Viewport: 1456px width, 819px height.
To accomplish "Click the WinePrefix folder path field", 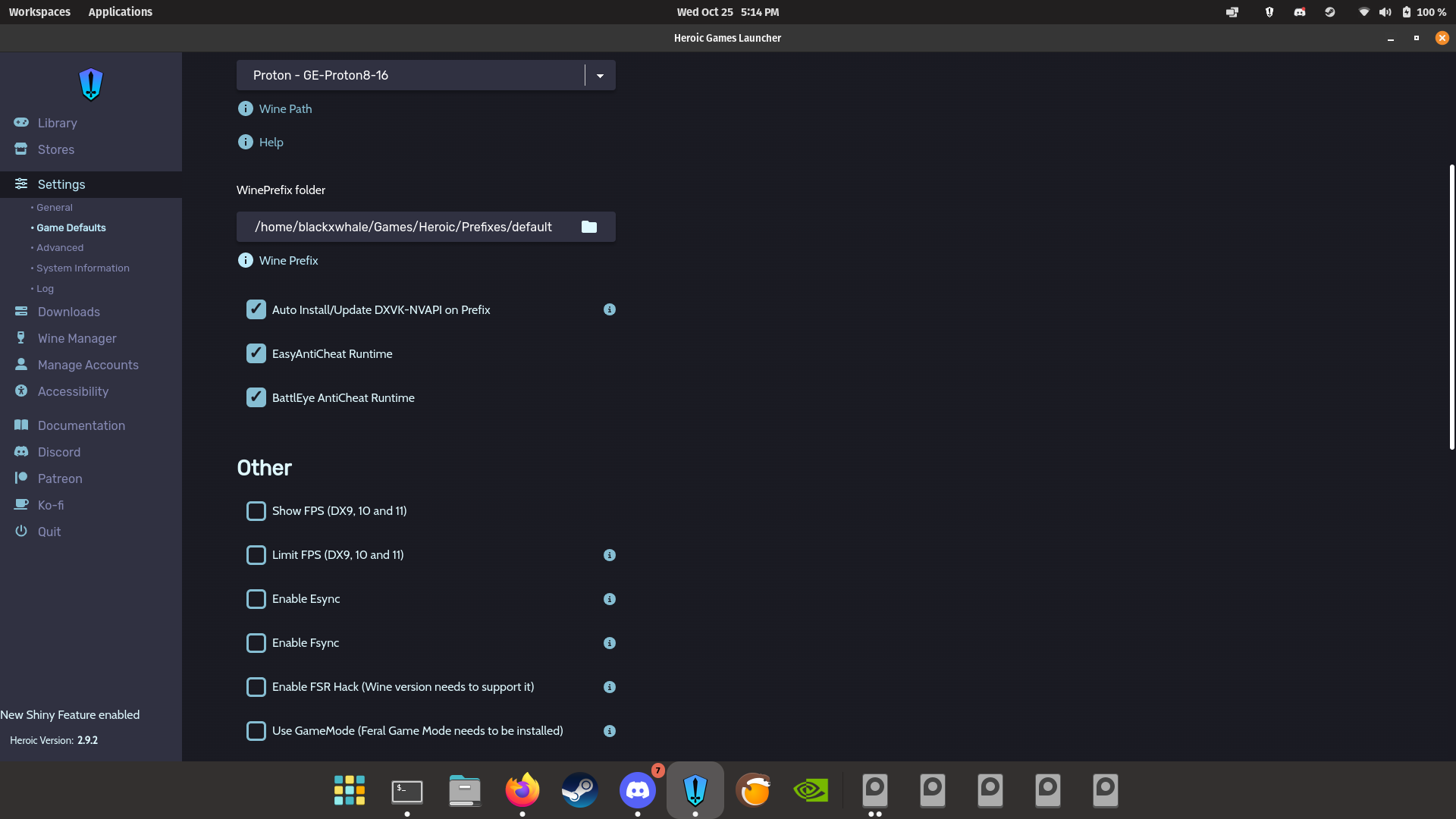I will 403,227.
